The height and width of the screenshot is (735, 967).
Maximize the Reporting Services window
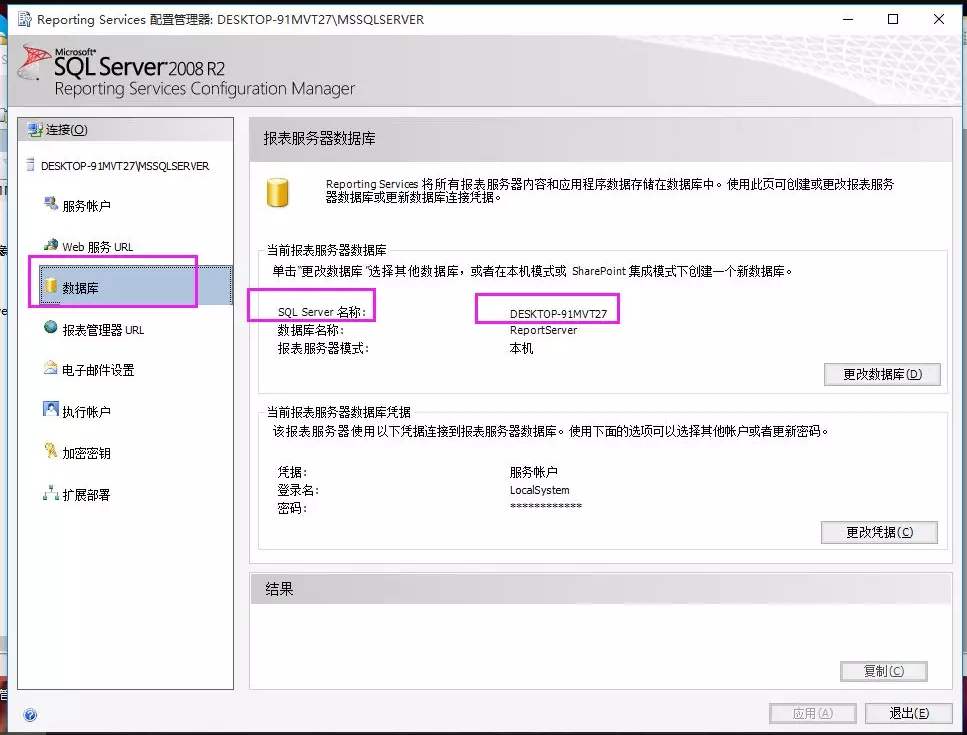coord(892,19)
